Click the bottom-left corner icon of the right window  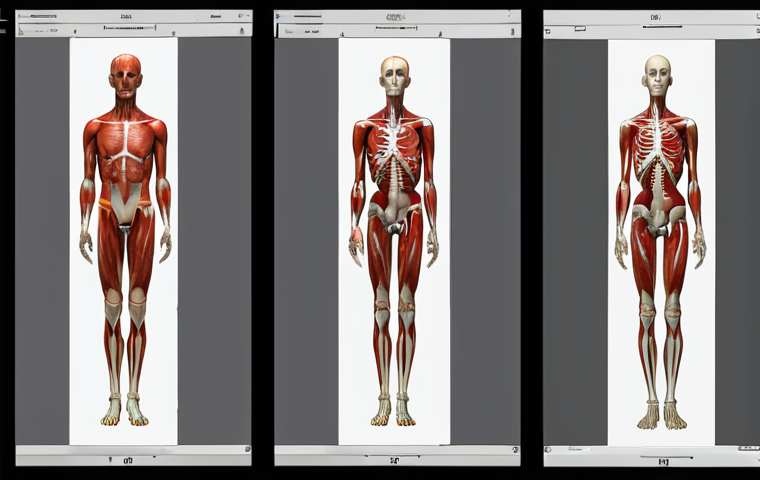click(x=548, y=450)
